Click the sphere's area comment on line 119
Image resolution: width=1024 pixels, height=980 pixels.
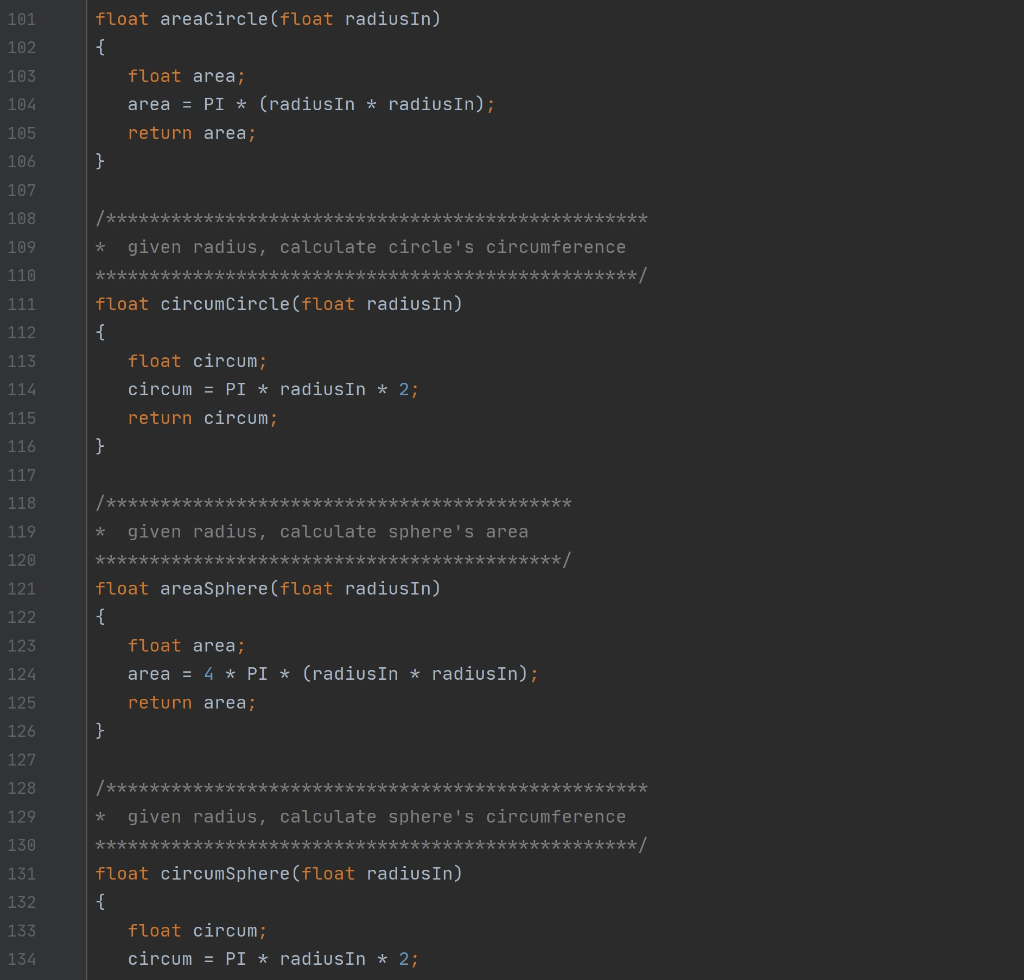310,531
